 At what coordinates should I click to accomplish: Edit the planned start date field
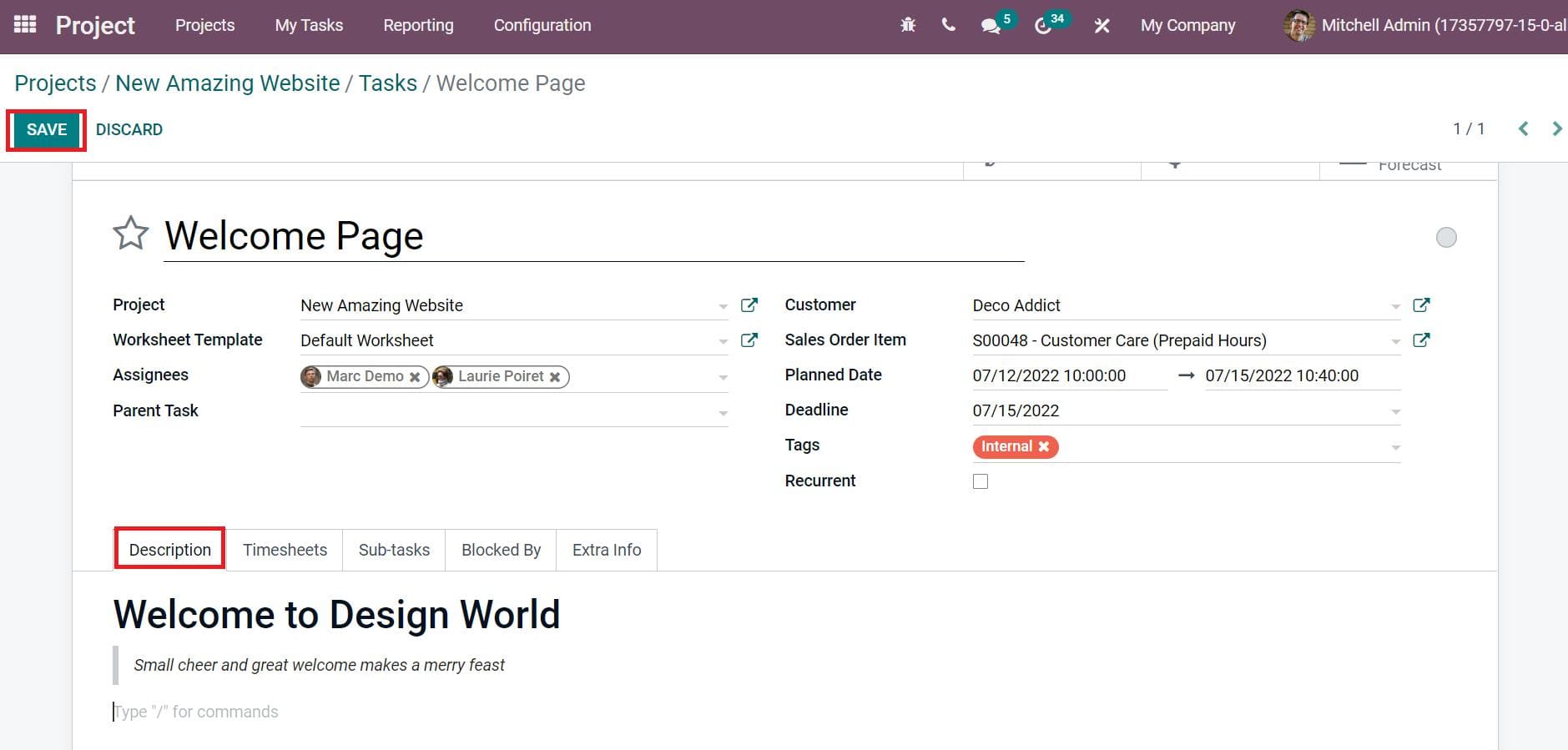1070,376
